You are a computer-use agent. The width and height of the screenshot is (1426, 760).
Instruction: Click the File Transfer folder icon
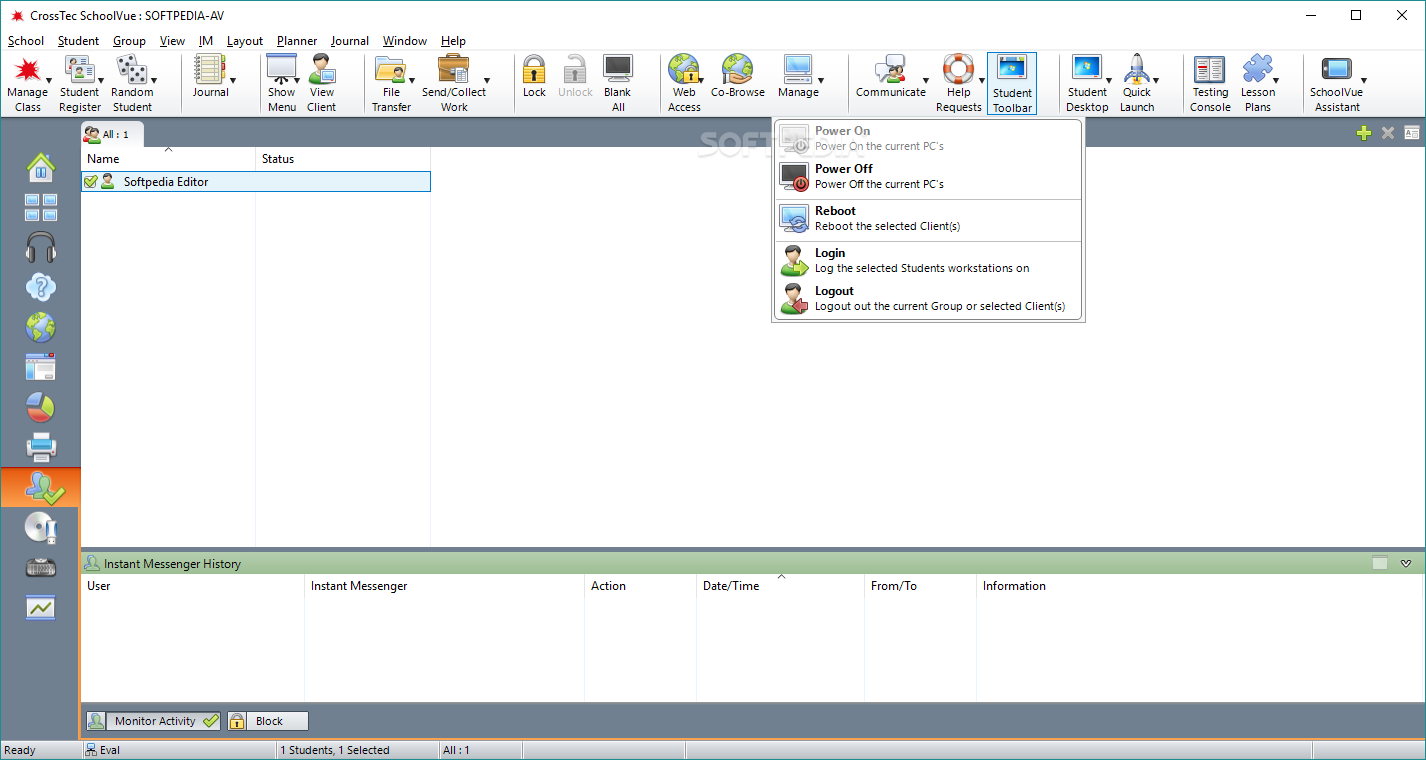tap(390, 70)
